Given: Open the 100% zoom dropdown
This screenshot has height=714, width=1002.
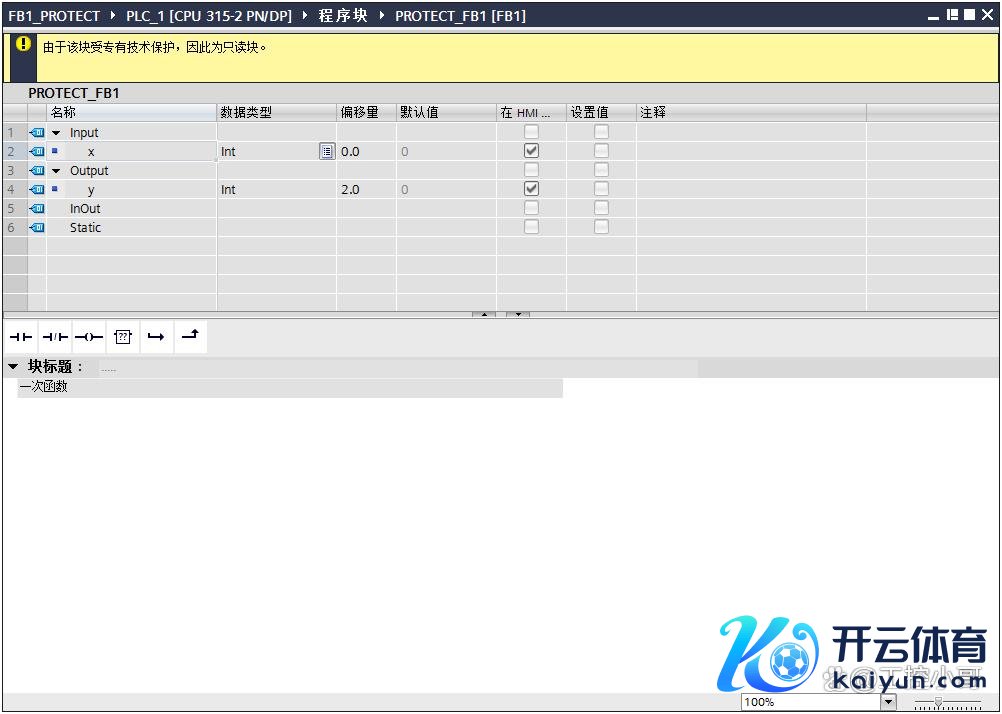Looking at the screenshot, I should [888, 702].
